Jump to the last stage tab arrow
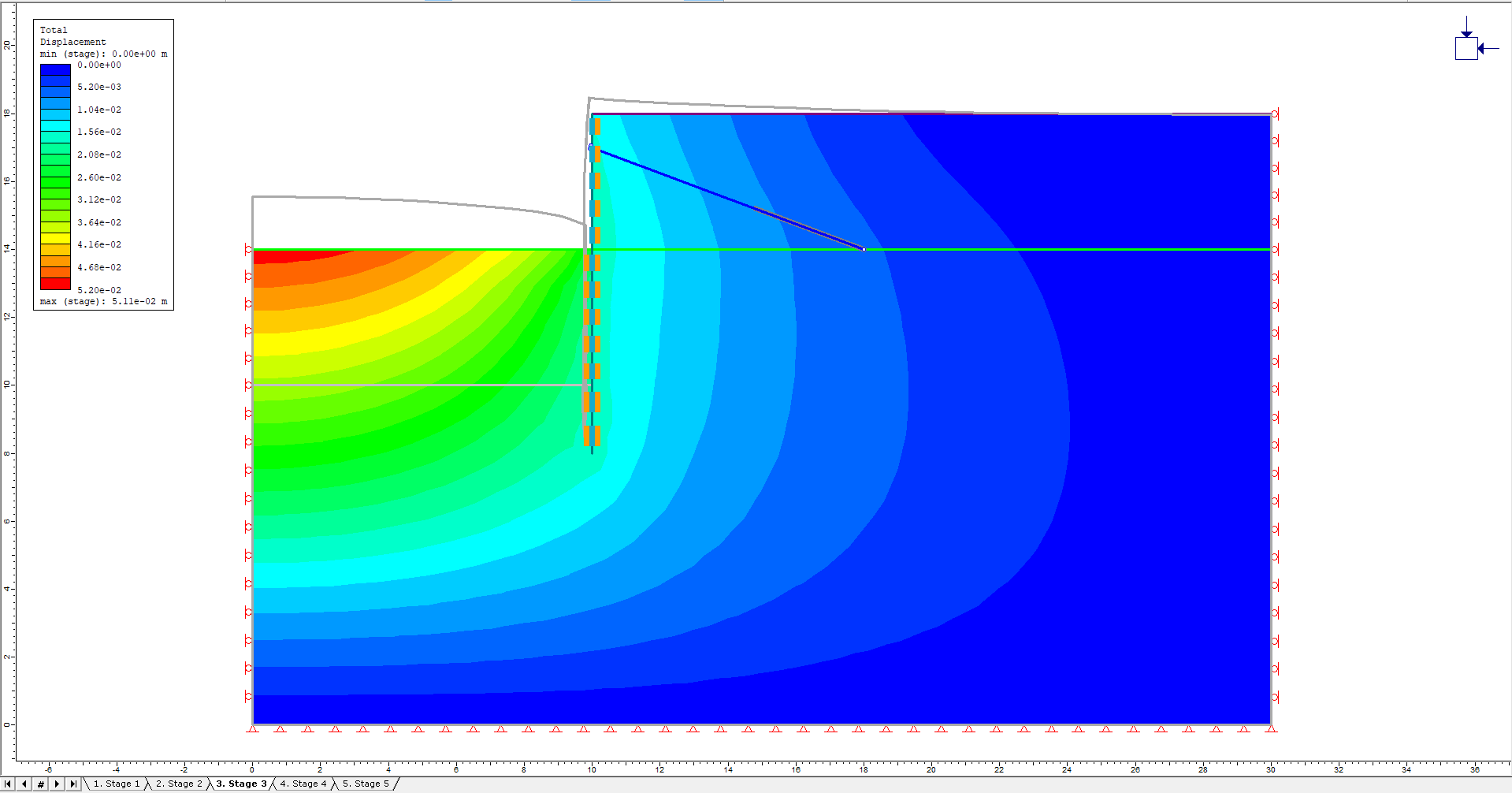Viewport: 1512px width, 793px height. (x=73, y=784)
